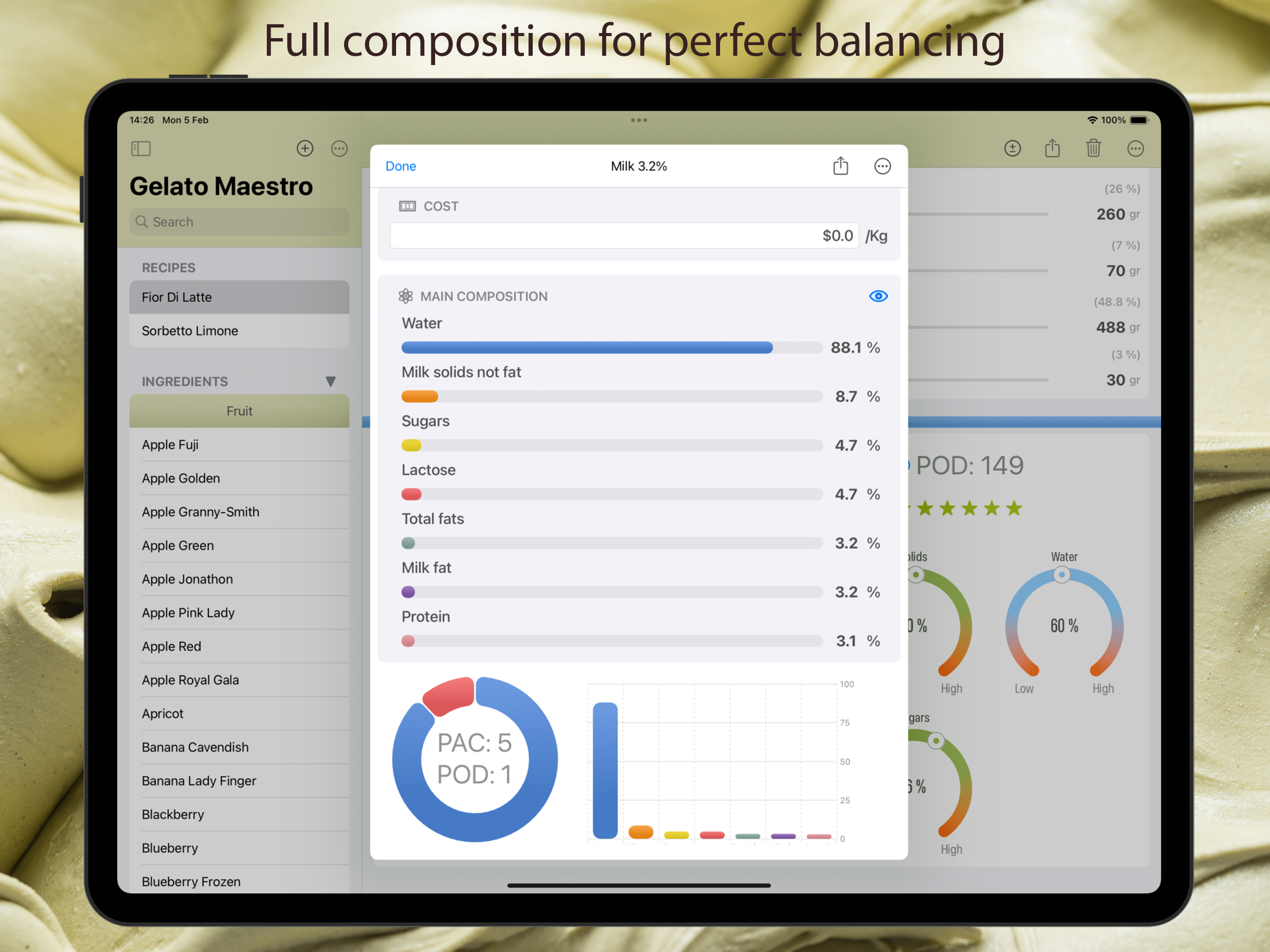Click the five-star rating row

click(x=966, y=508)
